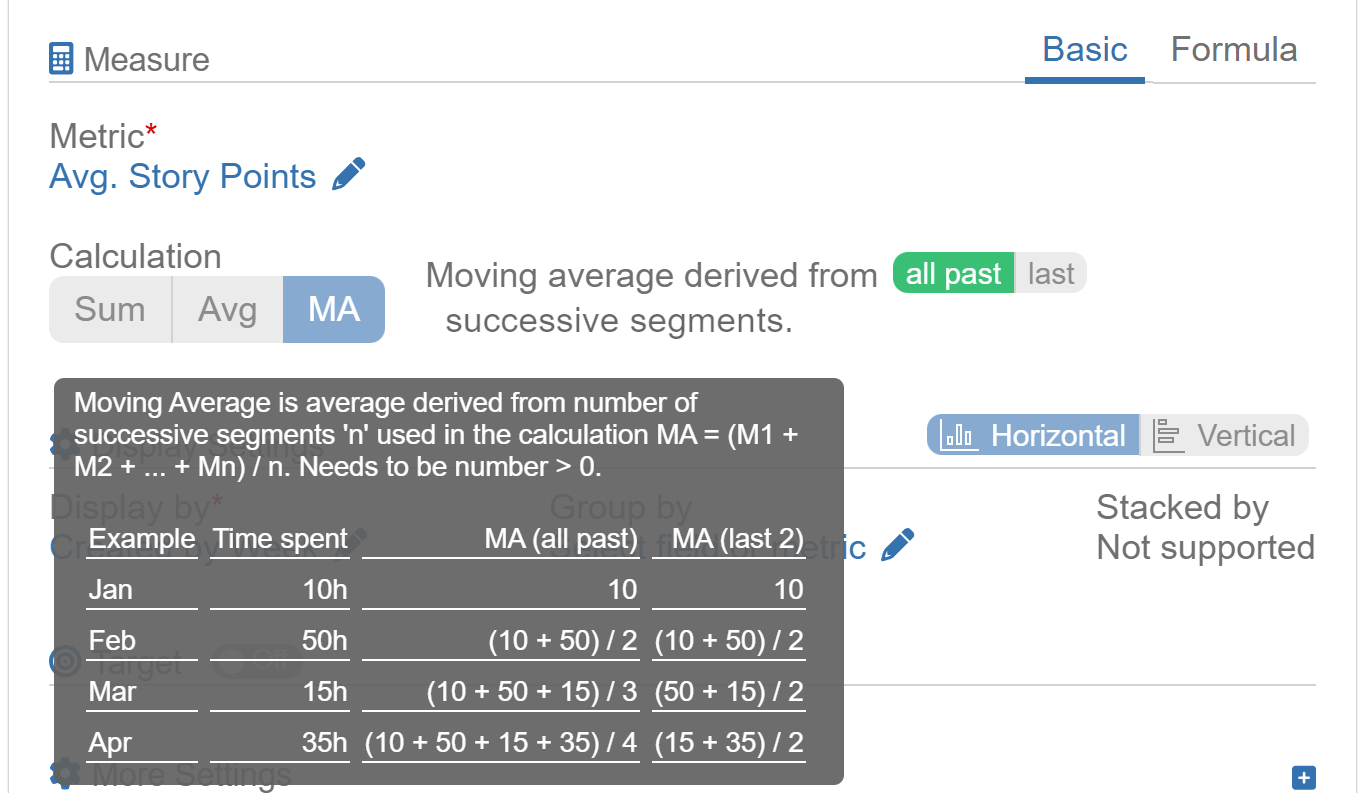This screenshot has width=1368, height=793.
Task: Click the Target bullseye icon
Action: (63, 660)
